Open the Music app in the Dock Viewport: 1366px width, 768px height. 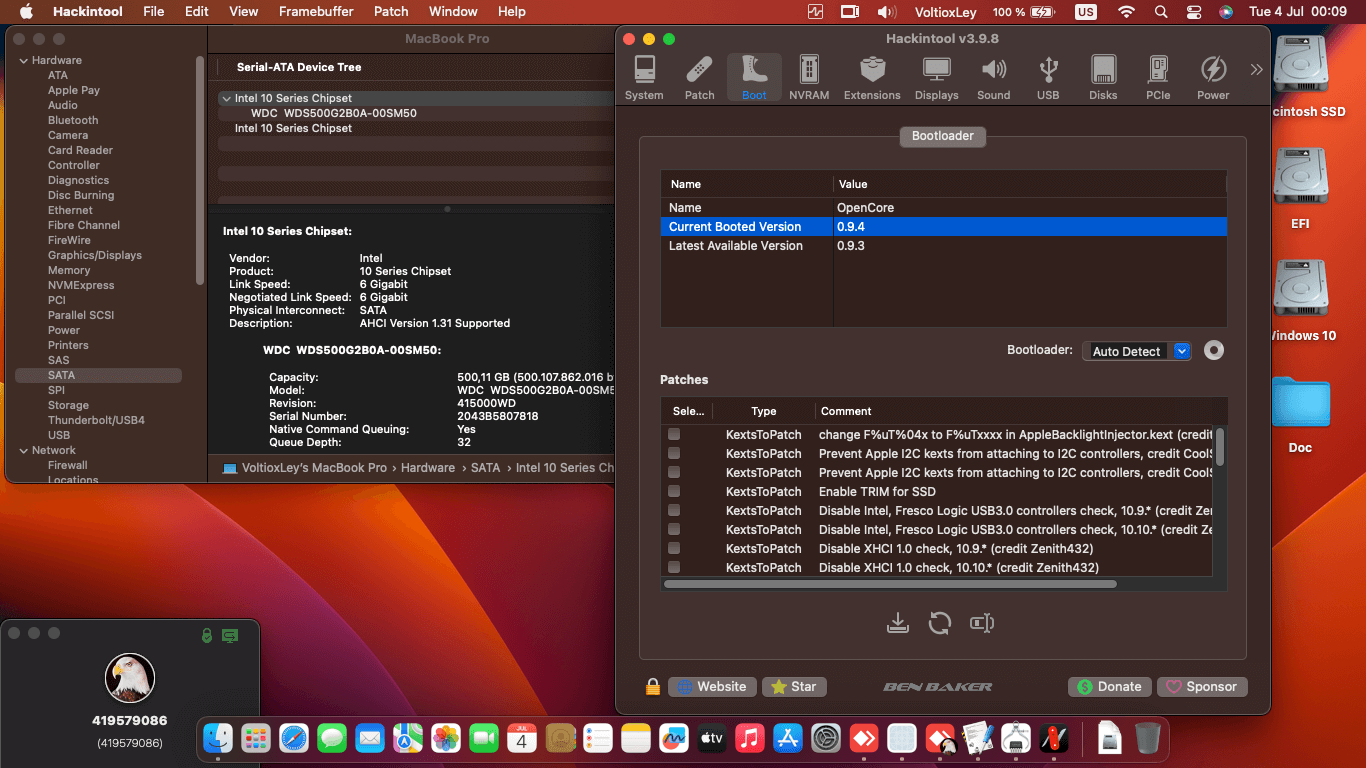point(750,739)
